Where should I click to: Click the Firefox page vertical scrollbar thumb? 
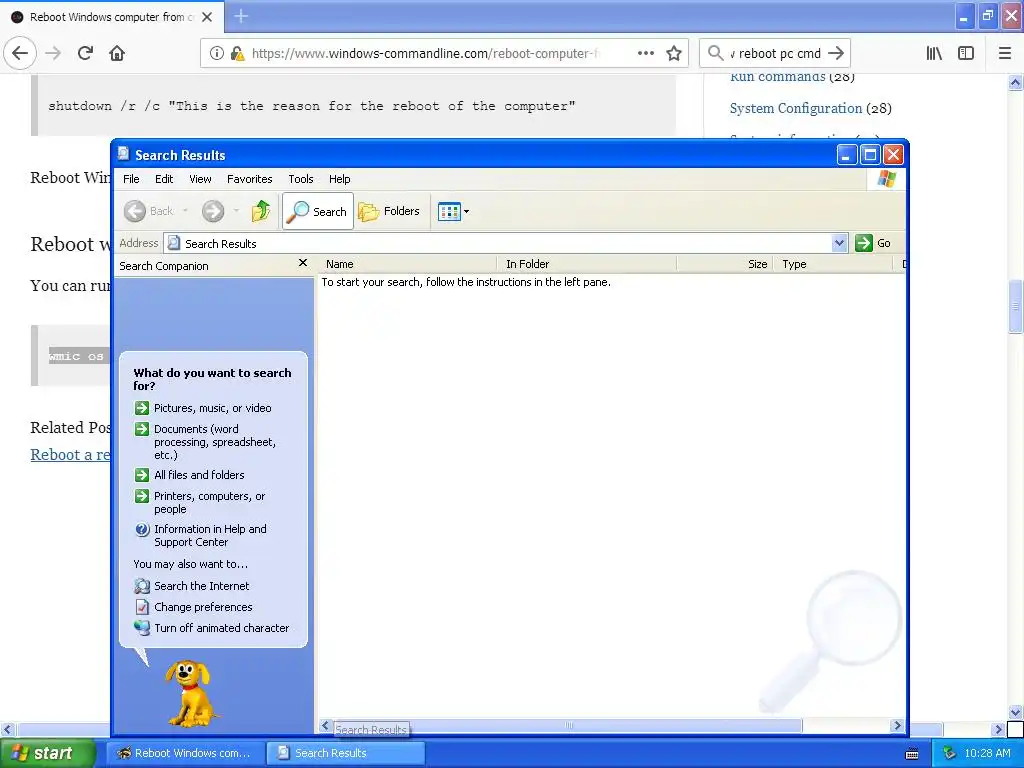coord(1015,306)
